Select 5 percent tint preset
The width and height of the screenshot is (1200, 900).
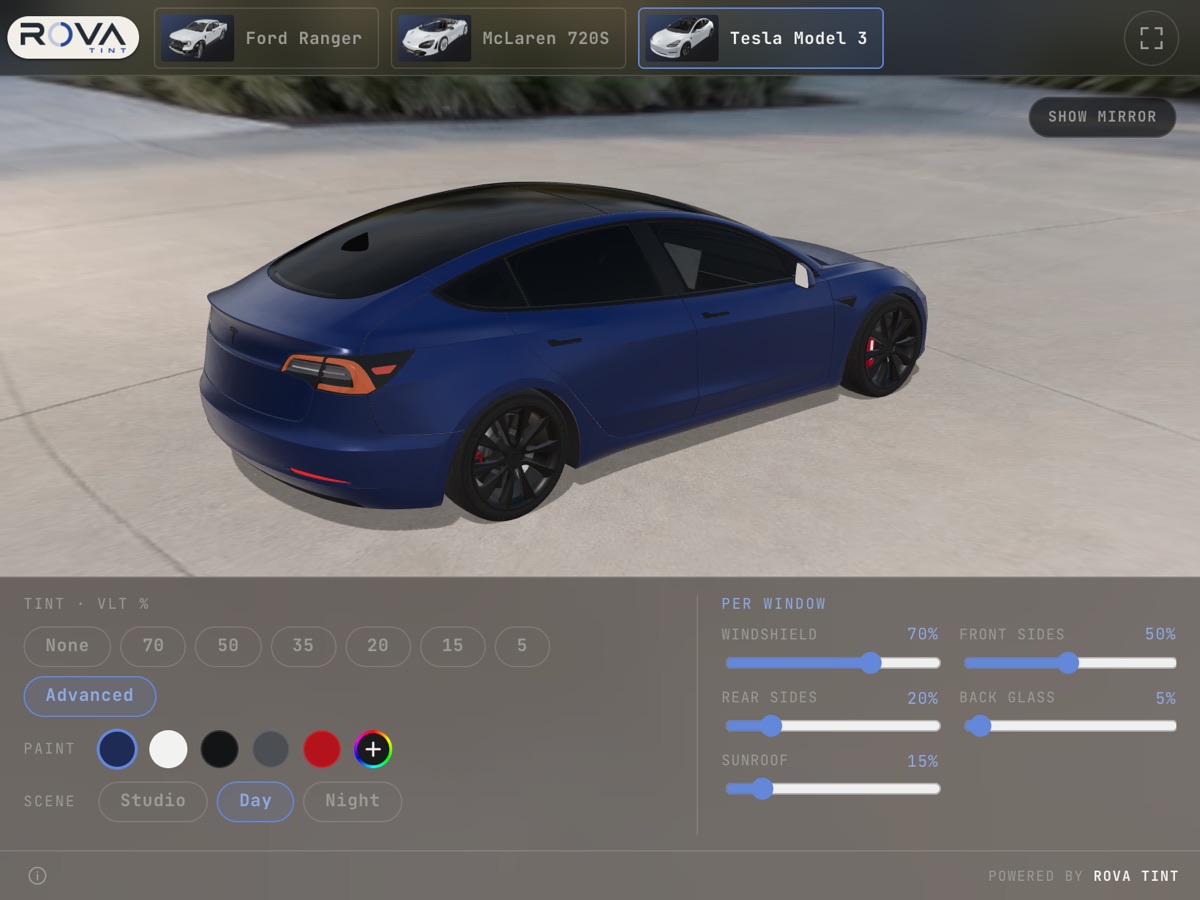click(522, 646)
